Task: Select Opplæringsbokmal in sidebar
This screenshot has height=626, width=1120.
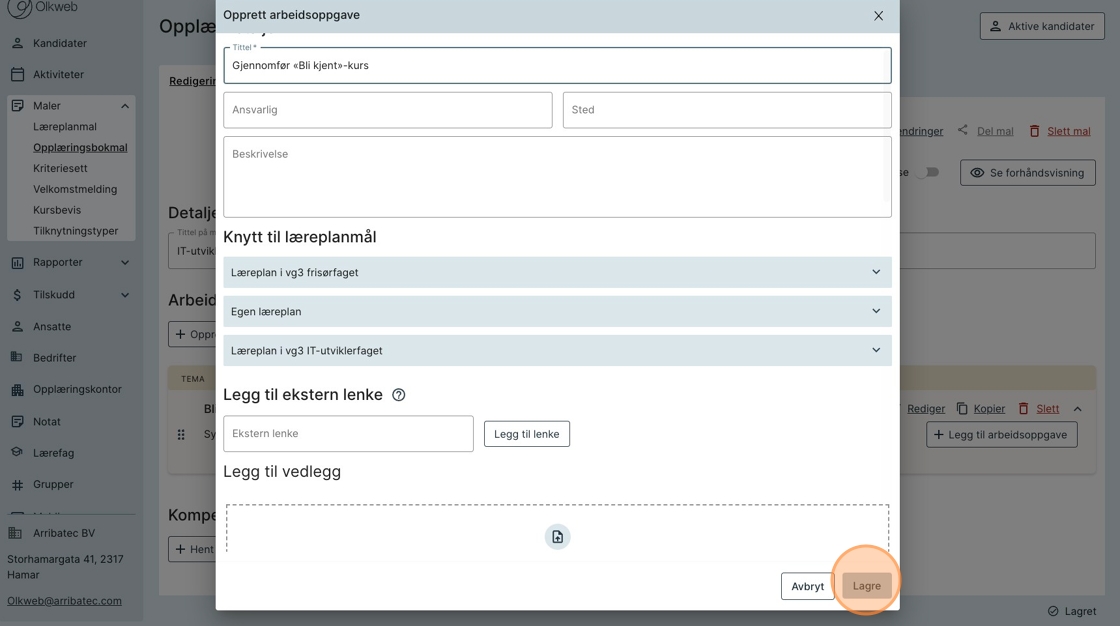Action: [80, 147]
